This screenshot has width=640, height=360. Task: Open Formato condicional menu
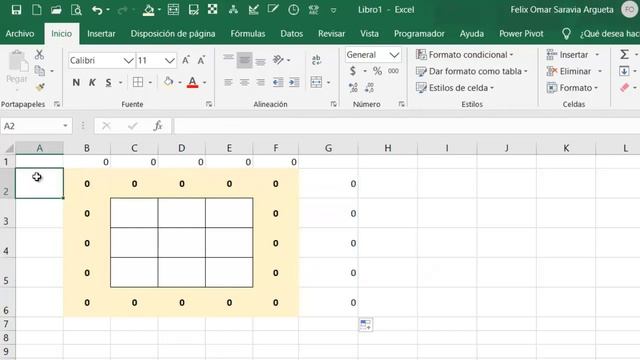(464, 55)
